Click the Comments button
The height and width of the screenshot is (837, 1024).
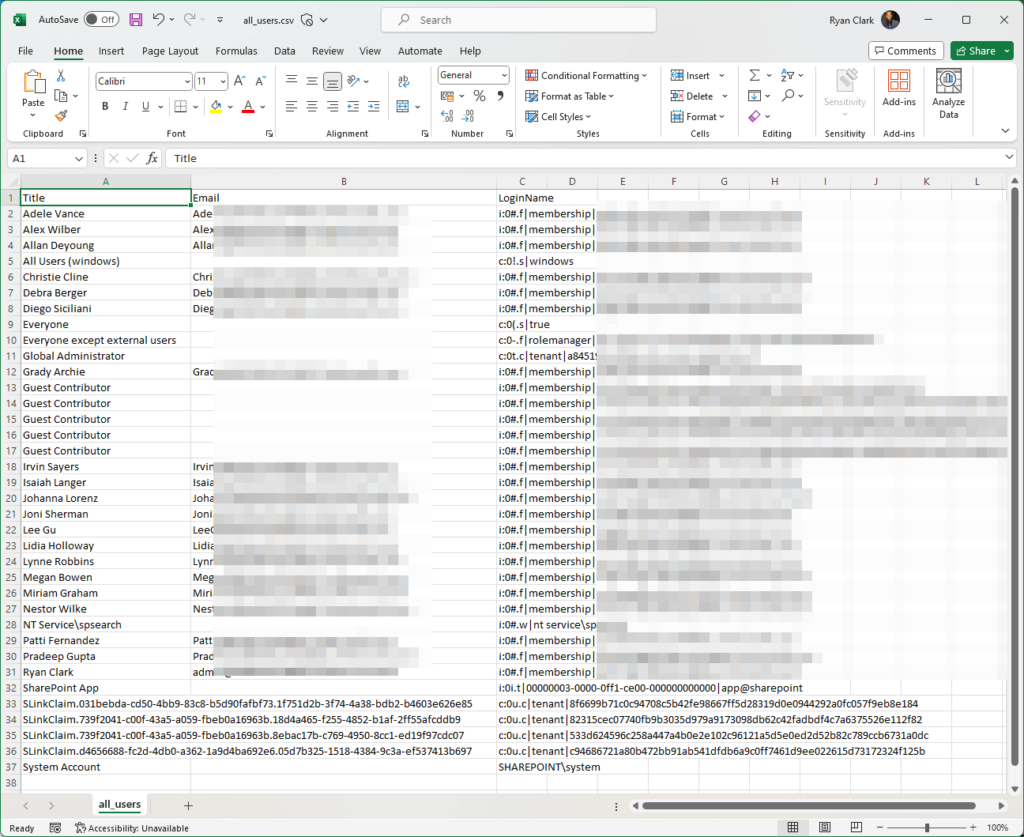[x=905, y=51]
